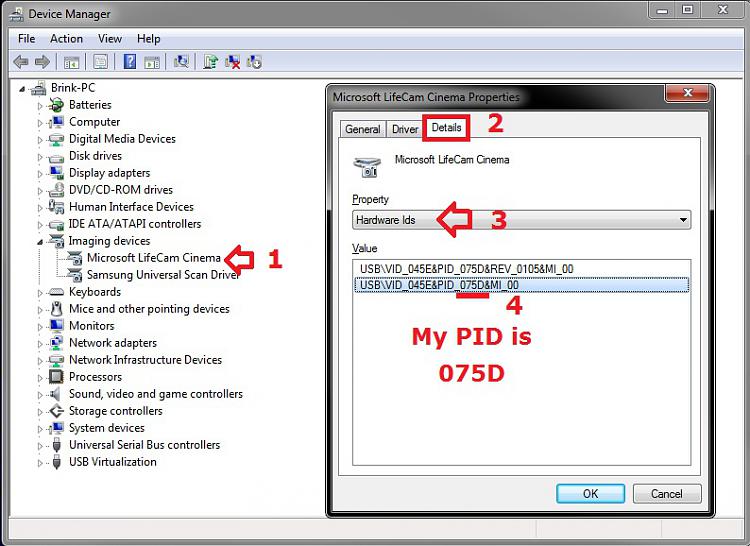750x546 pixels.
Task: Open the View menu
Action: coord(110,39)
